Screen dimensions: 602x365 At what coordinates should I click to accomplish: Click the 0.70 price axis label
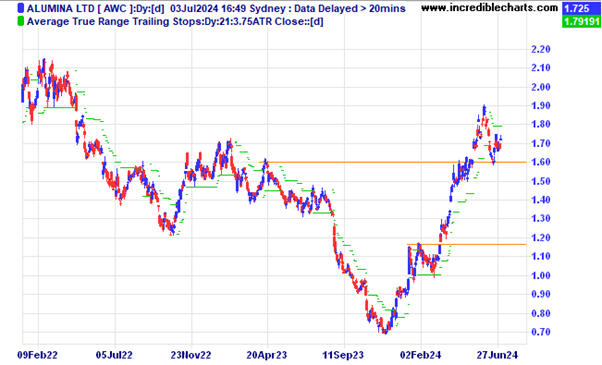[x=541, y=332]
